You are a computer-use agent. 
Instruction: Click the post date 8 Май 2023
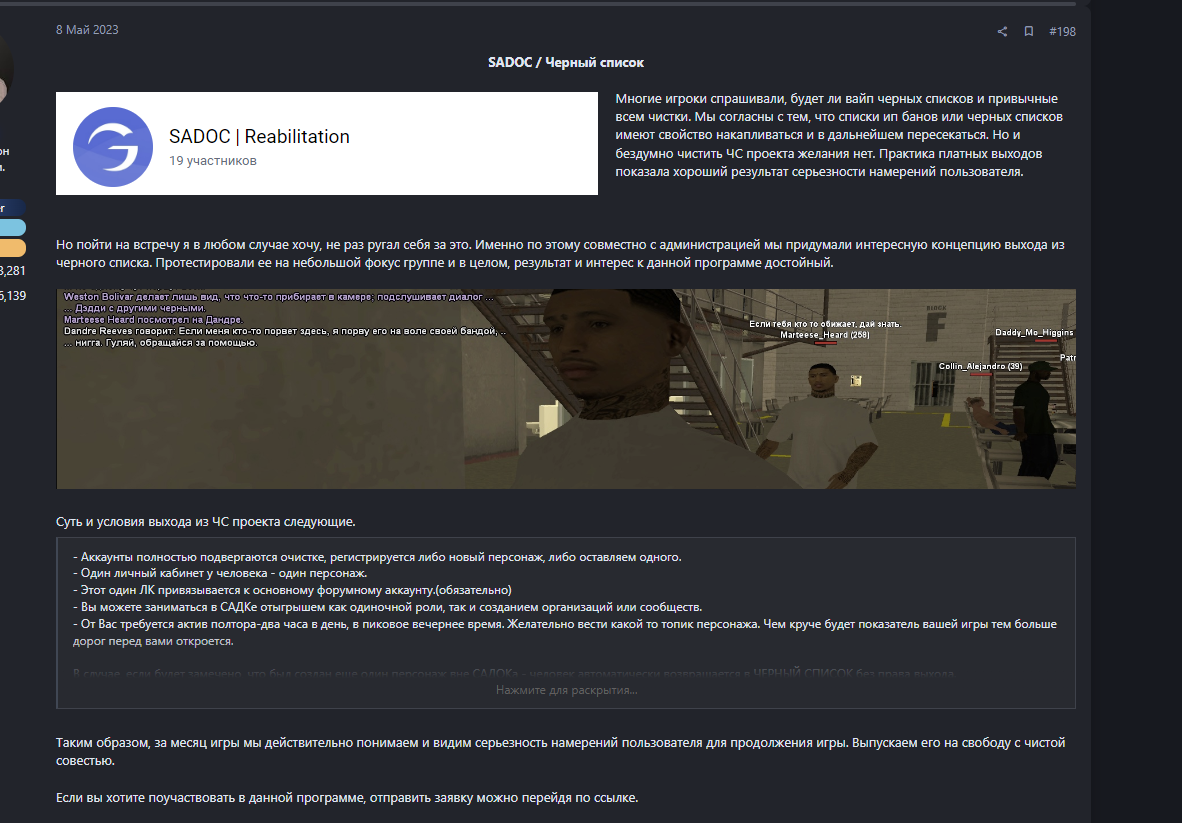87,30
